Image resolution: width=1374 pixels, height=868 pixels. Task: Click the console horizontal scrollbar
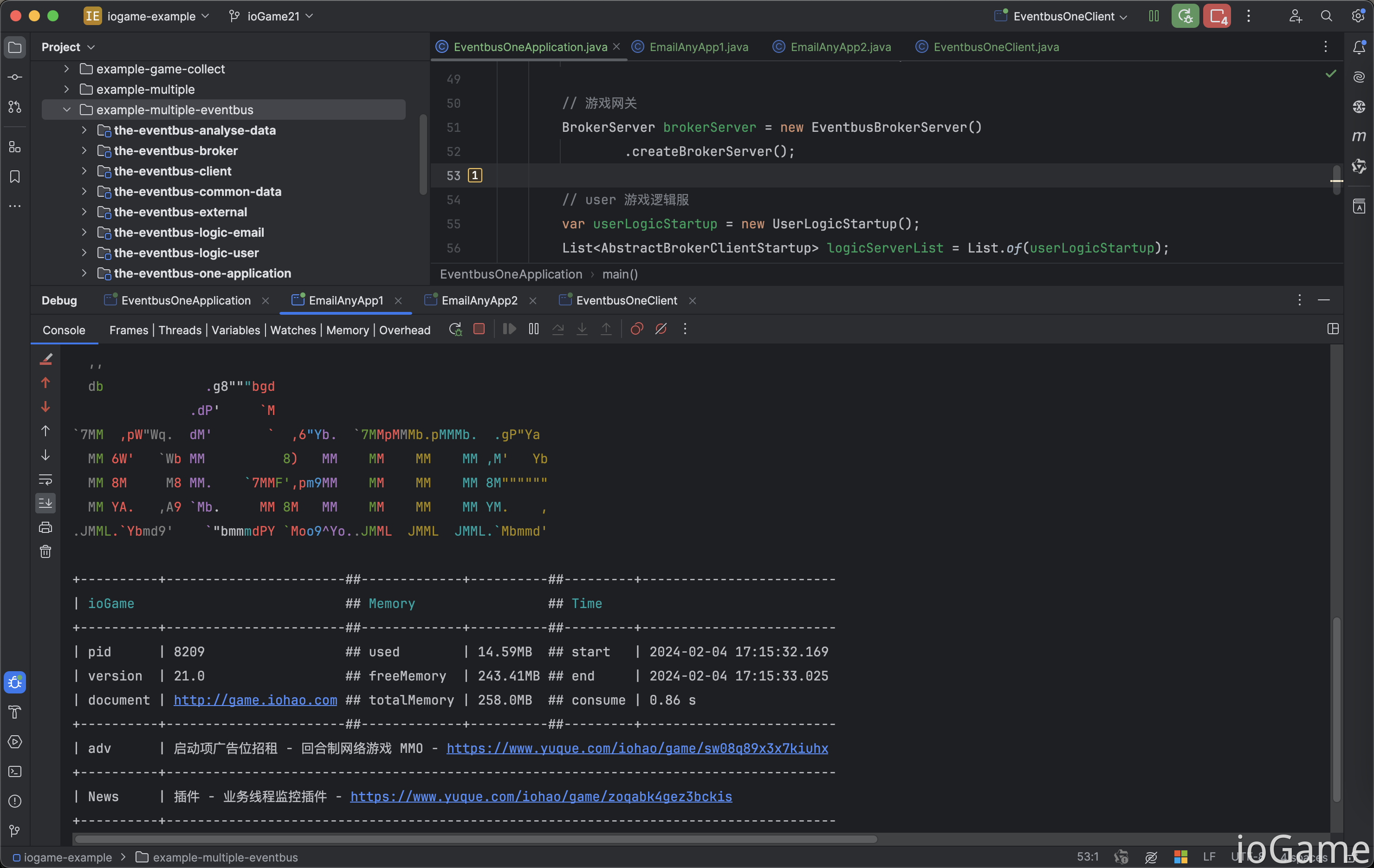pyautogui.click(x=476, y=838)
